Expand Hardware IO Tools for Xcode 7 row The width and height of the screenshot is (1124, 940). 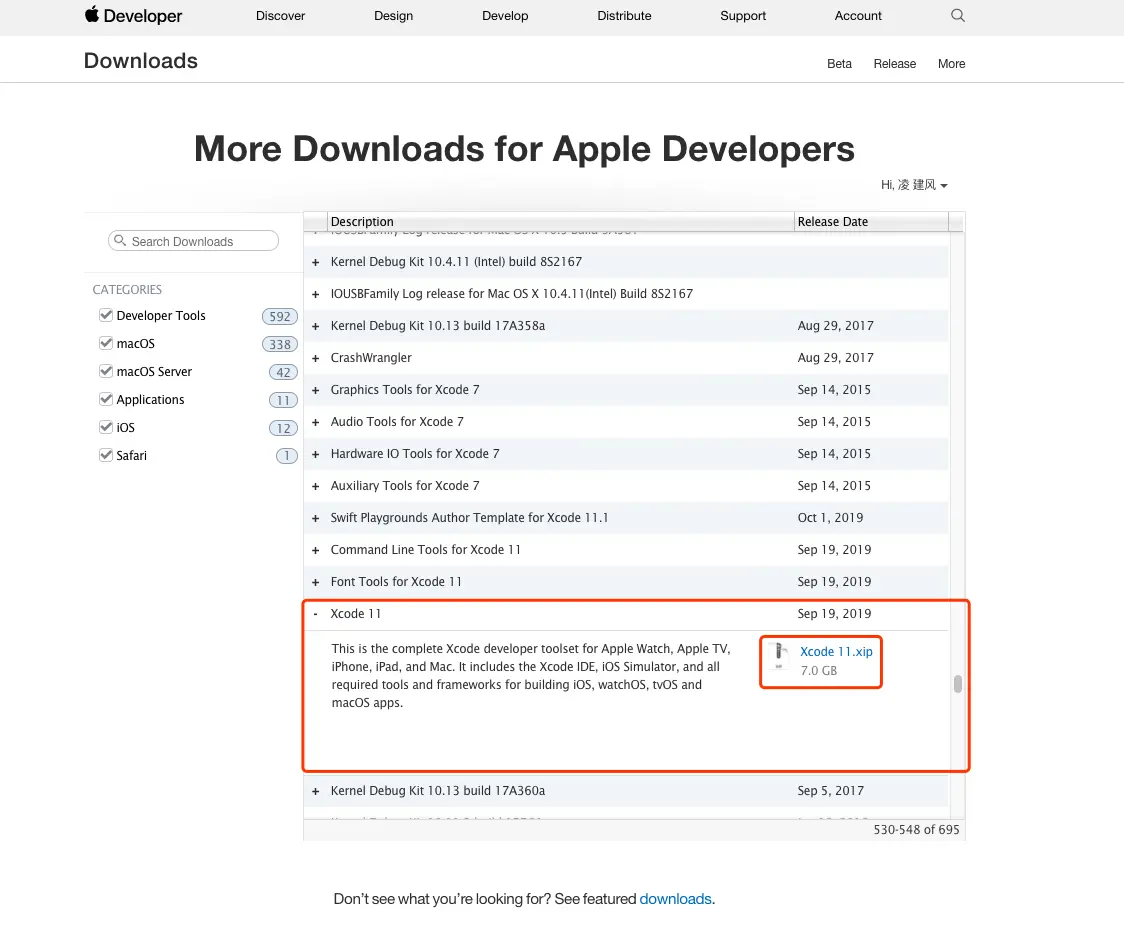tap(315, 454)
